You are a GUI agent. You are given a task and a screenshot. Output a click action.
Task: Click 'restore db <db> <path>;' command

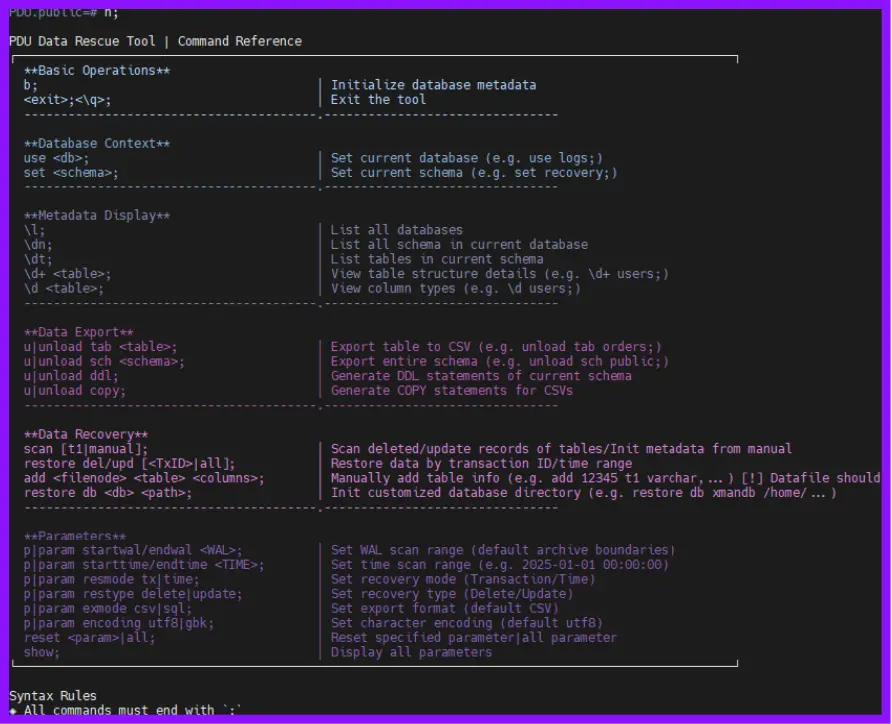[x=108, y=493]
